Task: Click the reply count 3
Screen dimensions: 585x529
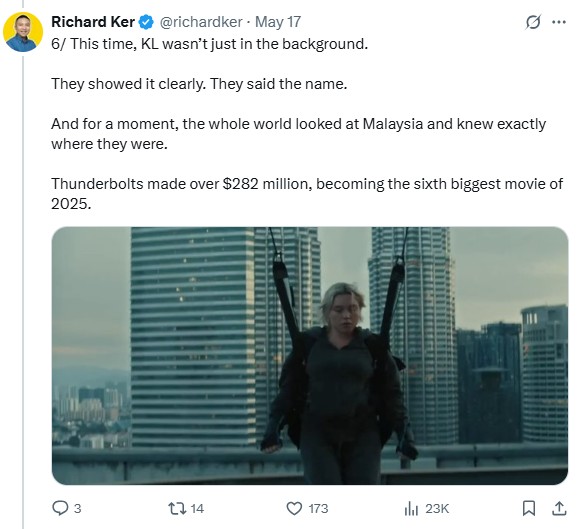Action: (77, 508)
